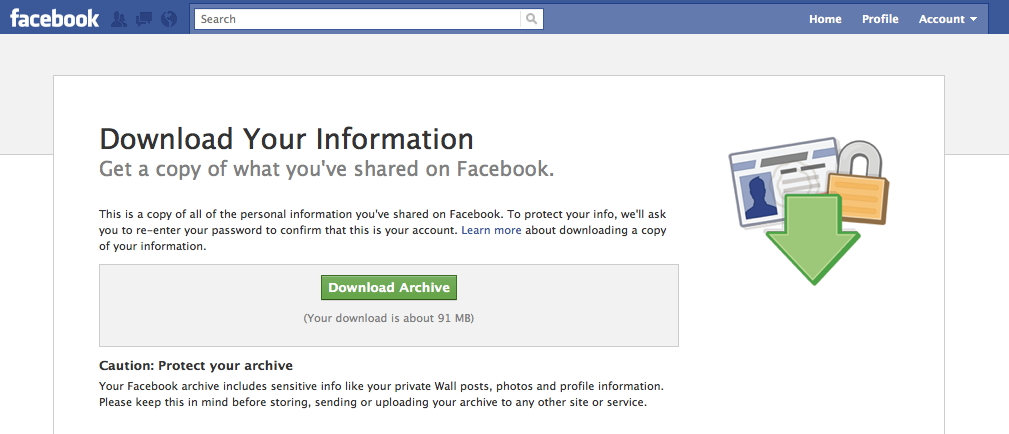Go to Home in the top bar
This screenshot has width=1009, height=434.
825,19
